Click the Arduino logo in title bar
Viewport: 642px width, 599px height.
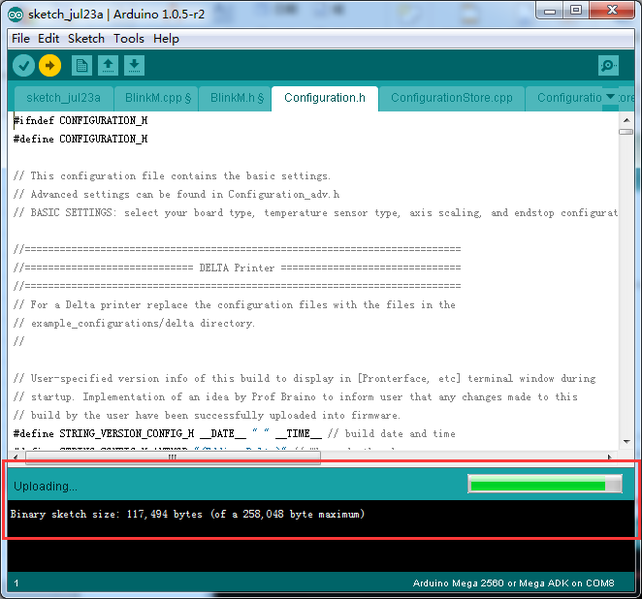pyautogui.click(x=16, y=15)
